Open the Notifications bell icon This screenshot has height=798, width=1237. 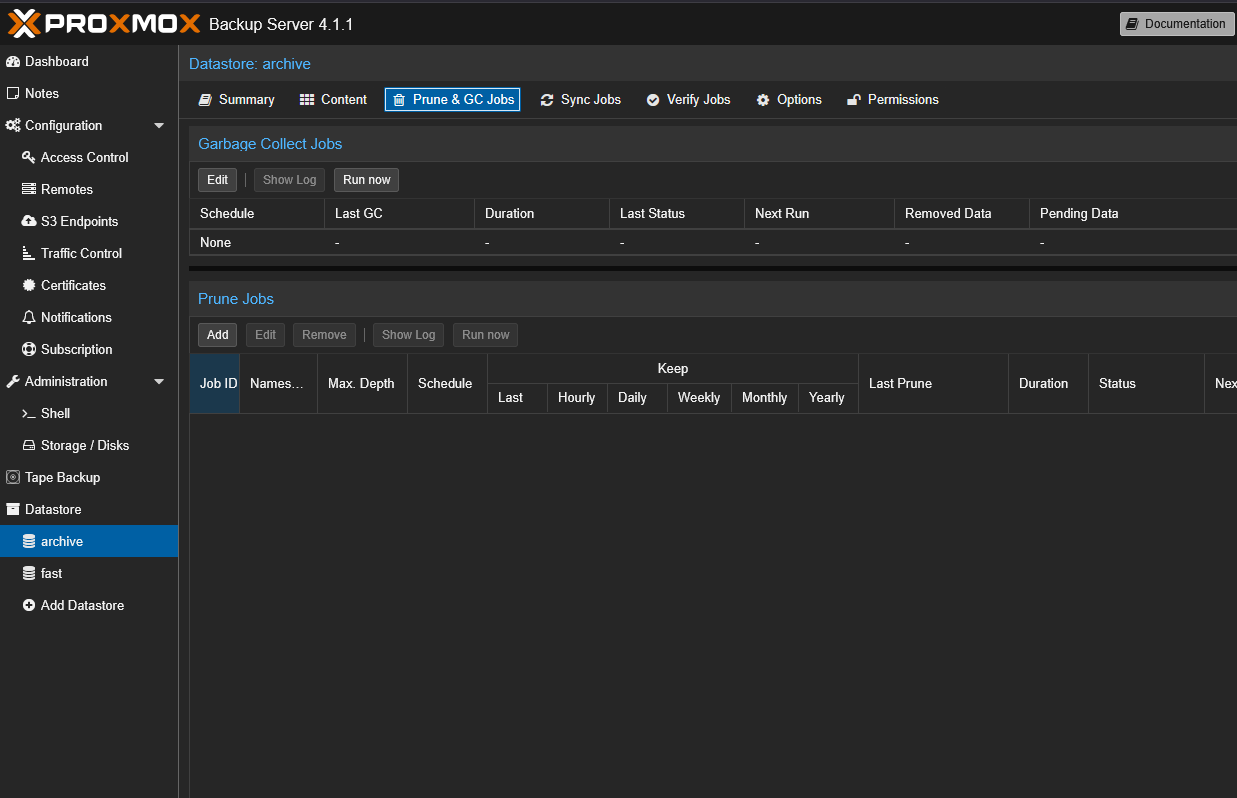pos(29,317)
